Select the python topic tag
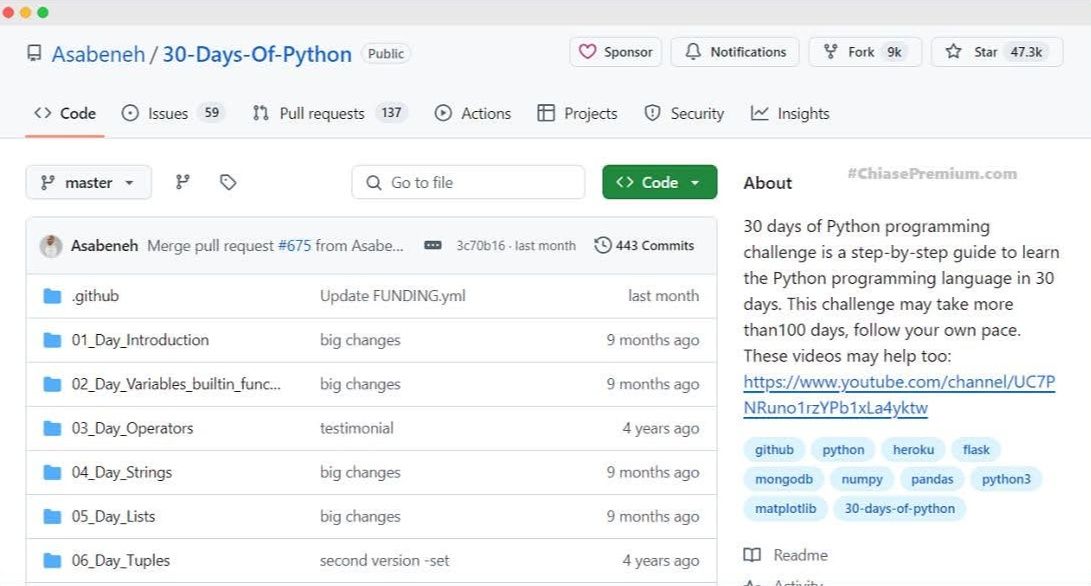 tap(843, 450)
